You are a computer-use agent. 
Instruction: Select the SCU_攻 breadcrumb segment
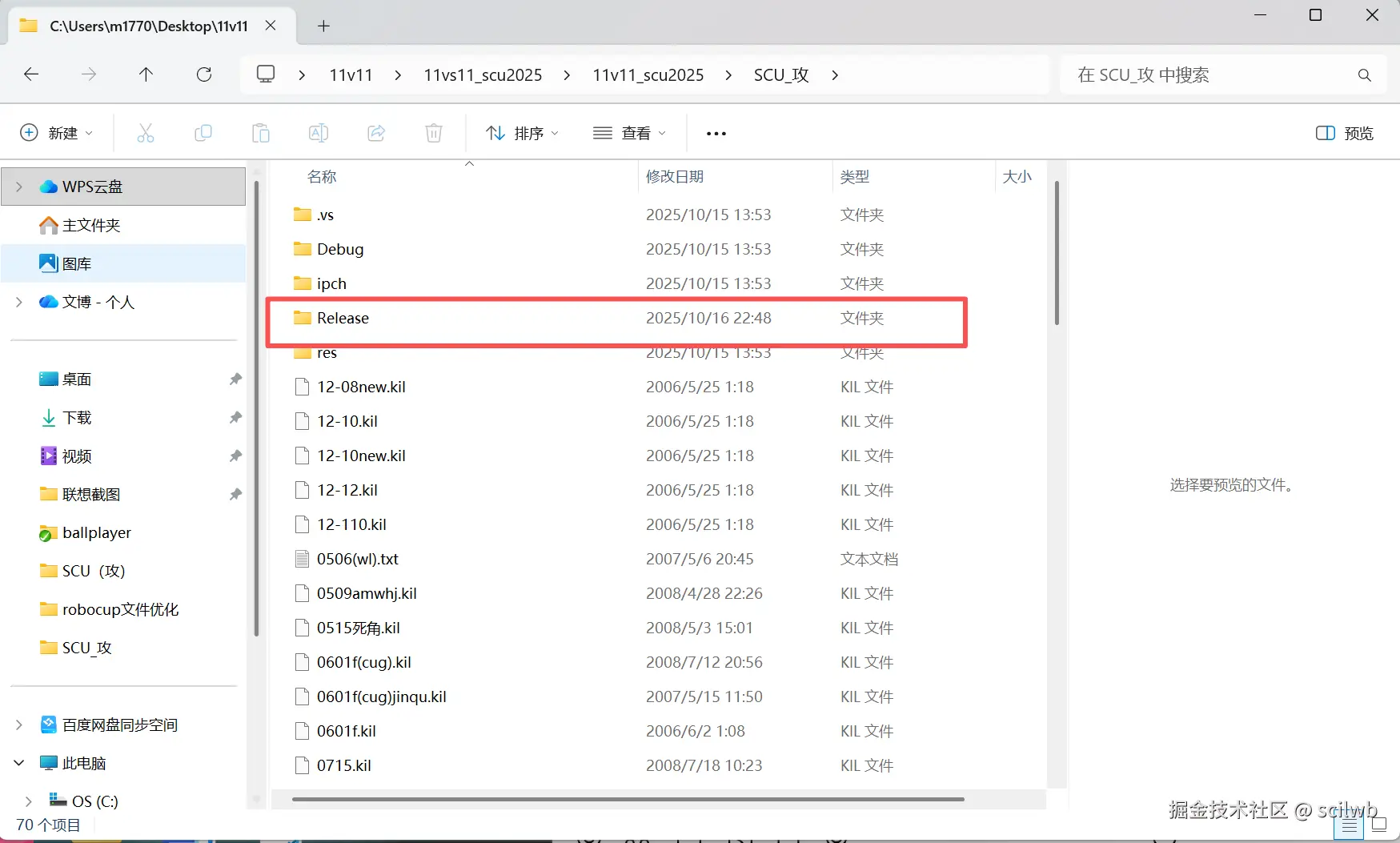(781, 75)
